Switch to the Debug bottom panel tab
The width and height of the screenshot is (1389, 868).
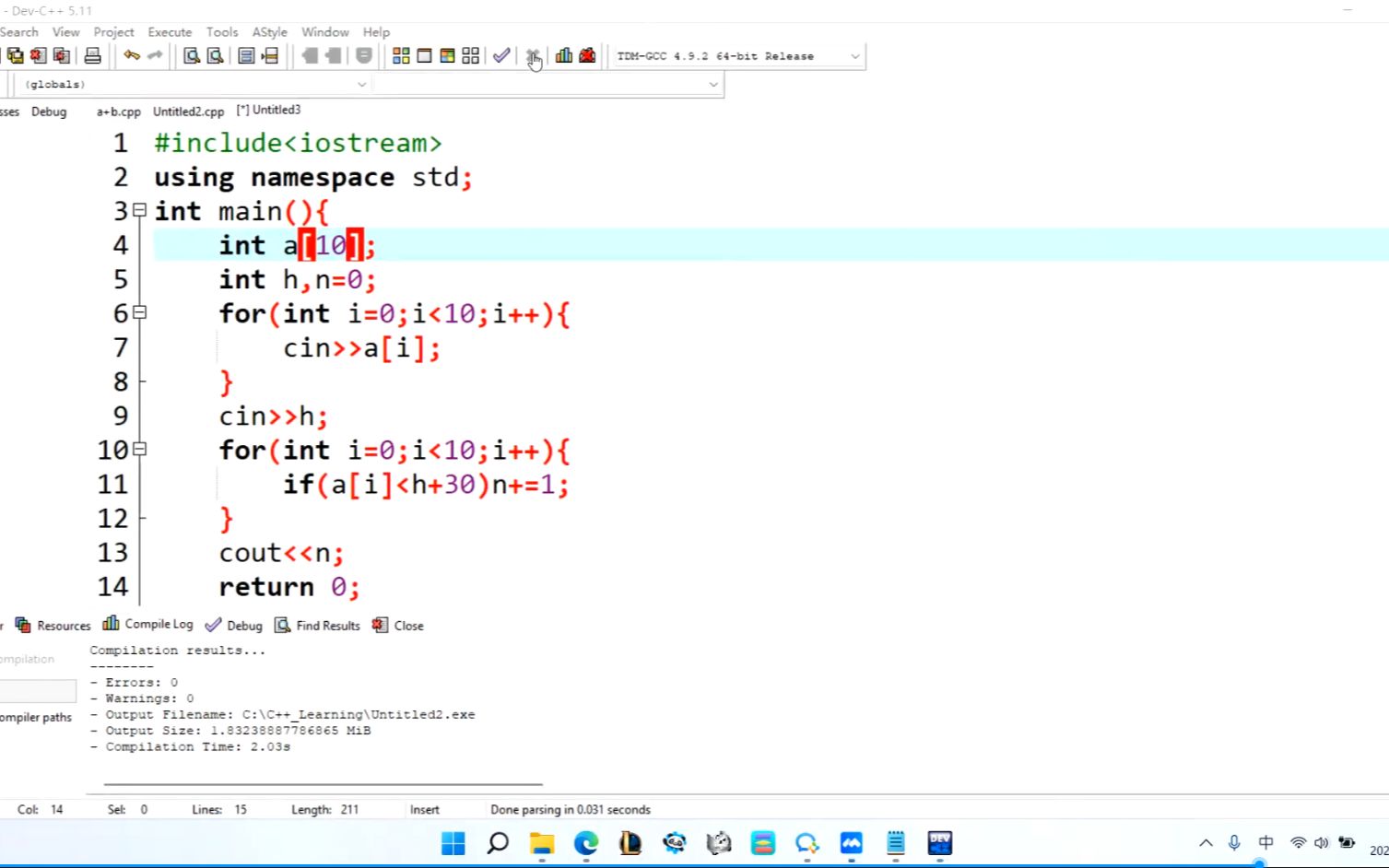pyautogui.click(x=234, y=626)
